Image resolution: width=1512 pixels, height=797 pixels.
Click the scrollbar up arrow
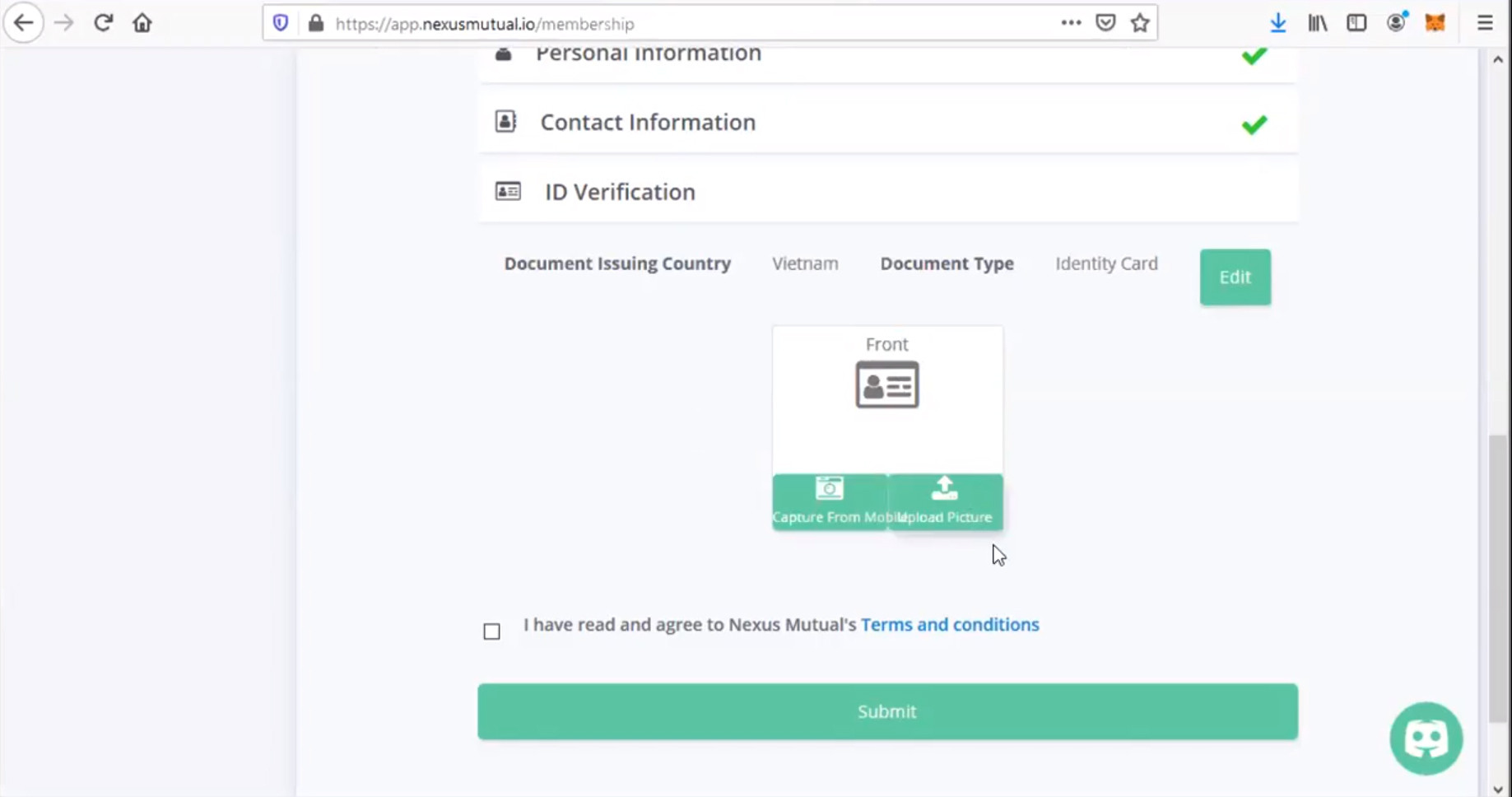click(x=1498, y=59)
